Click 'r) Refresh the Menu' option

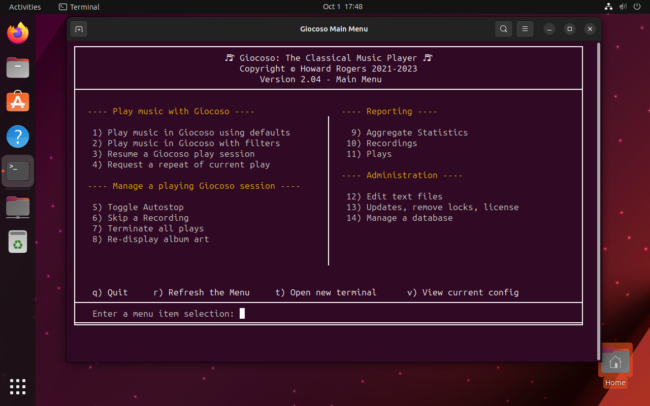(x=201, y=292)
